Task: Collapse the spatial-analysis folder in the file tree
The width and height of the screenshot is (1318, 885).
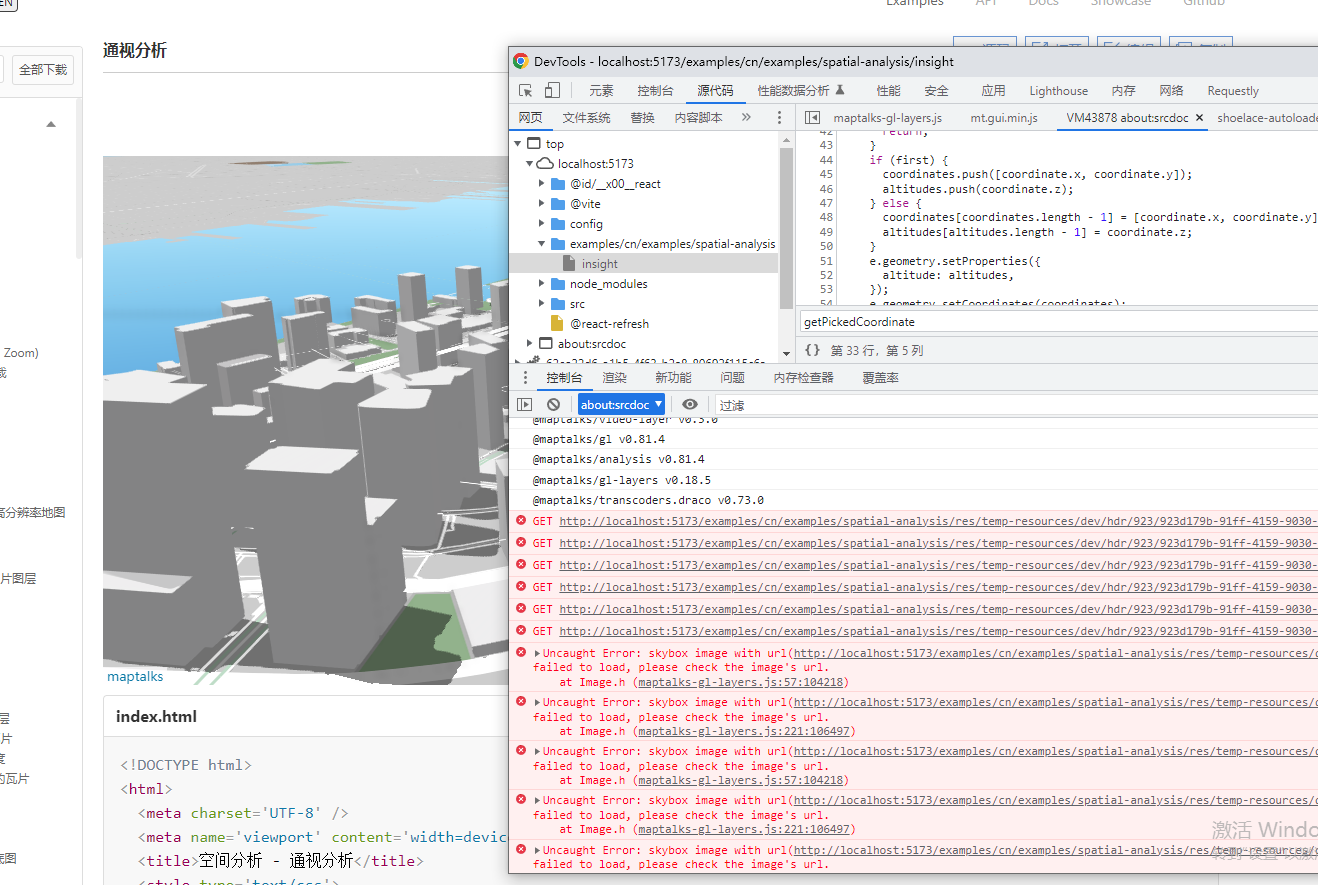Action: pyautogui.click(x=541, y=243)
